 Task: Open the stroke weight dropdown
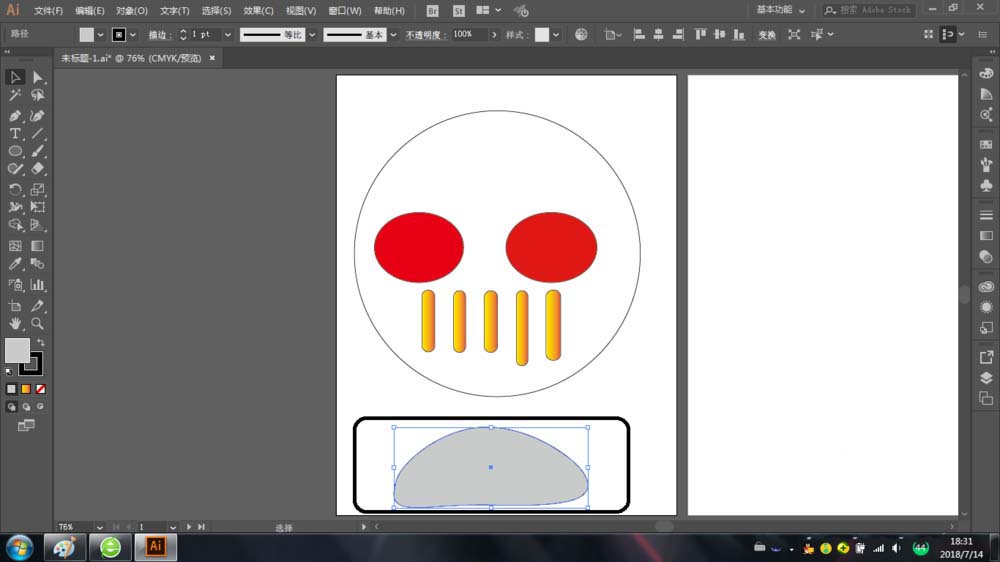[228, 34]
